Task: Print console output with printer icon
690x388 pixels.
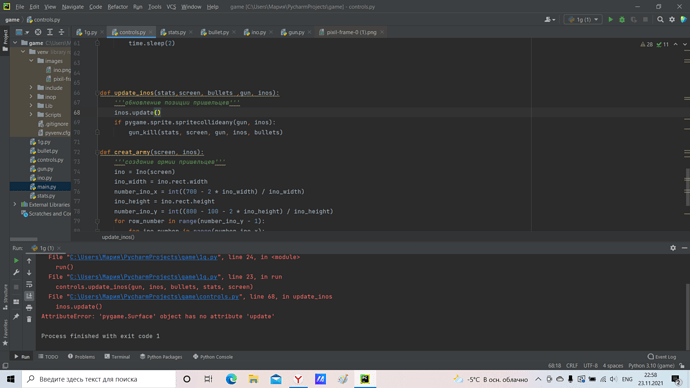Action: pyautogui.click(x=29, y=307)
